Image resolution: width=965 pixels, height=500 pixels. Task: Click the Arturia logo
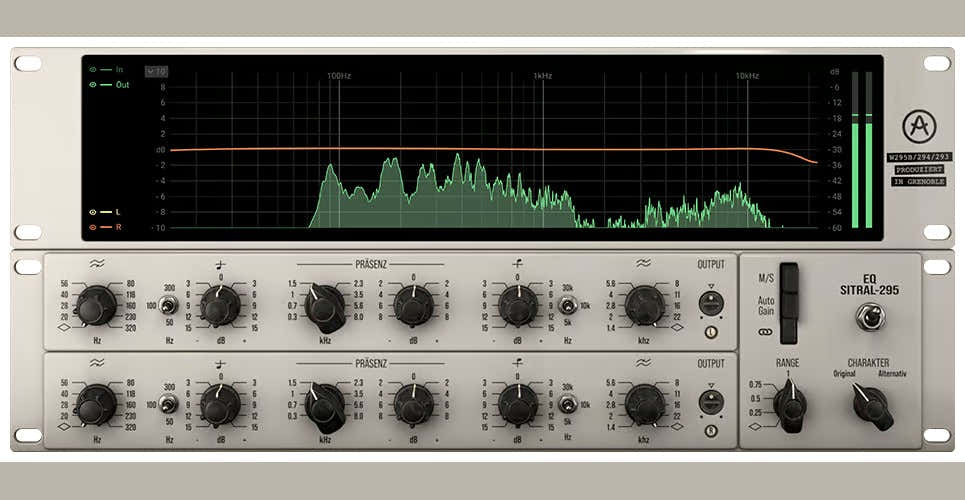pyautogui.click(x=919, y=126)
